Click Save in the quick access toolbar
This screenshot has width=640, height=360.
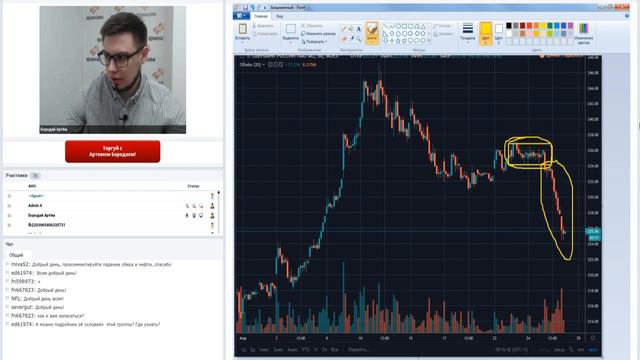(245, 7)
